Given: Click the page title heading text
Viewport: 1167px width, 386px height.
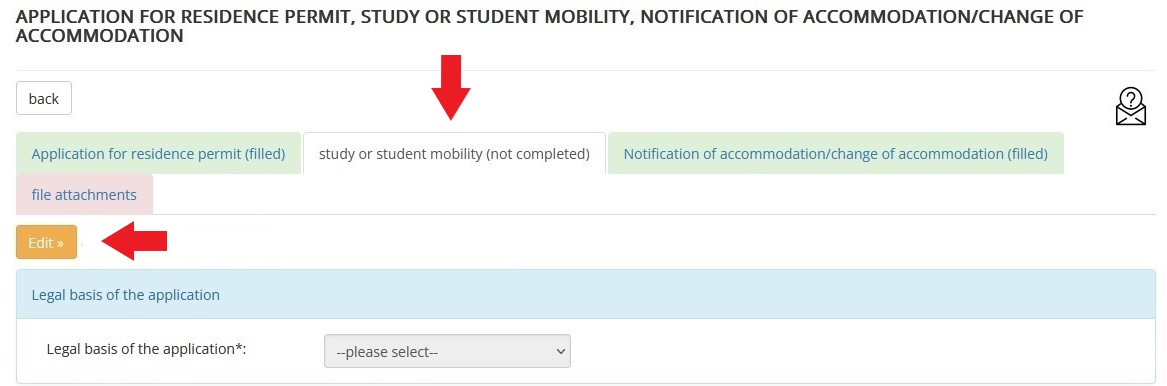Looking at the screenshot, I should [x=549, y=26].
